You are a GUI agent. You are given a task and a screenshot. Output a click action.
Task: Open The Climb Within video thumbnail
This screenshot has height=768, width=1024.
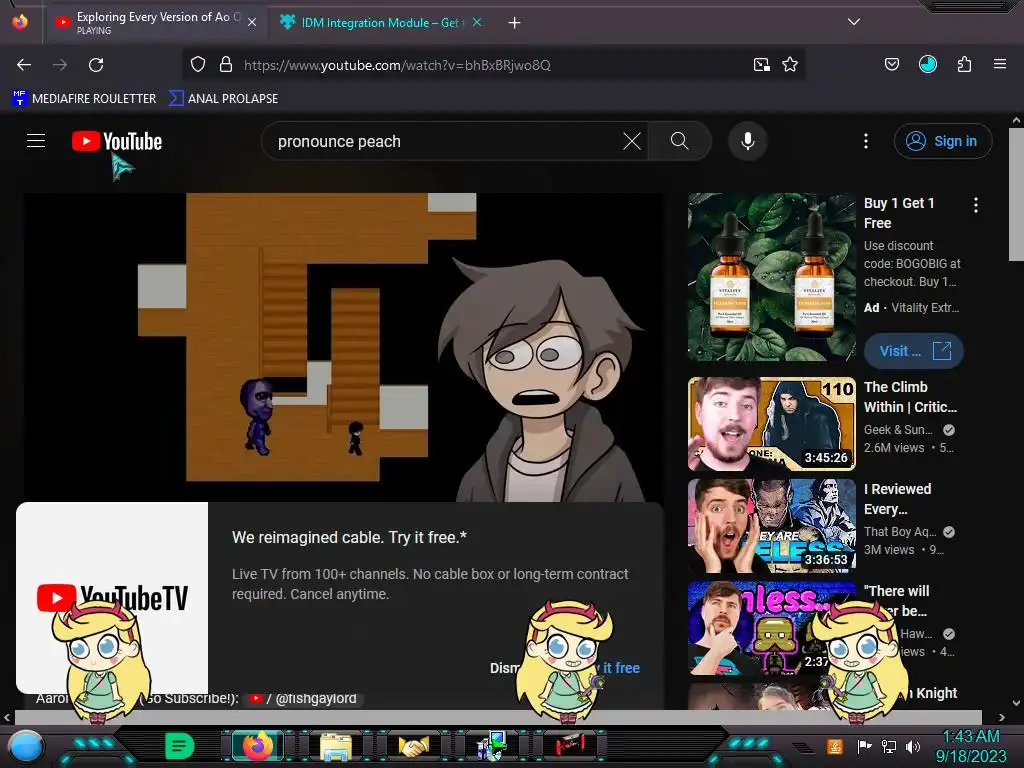pyautogui.click(x=771, y=424)
